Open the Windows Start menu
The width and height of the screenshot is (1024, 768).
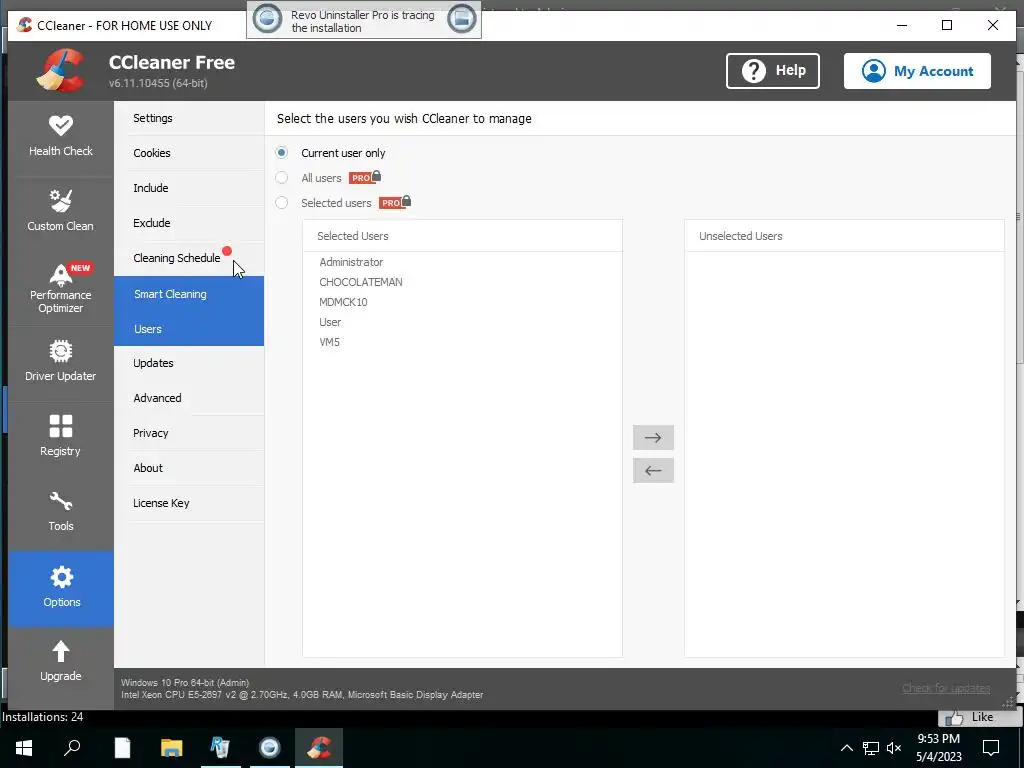24,748
